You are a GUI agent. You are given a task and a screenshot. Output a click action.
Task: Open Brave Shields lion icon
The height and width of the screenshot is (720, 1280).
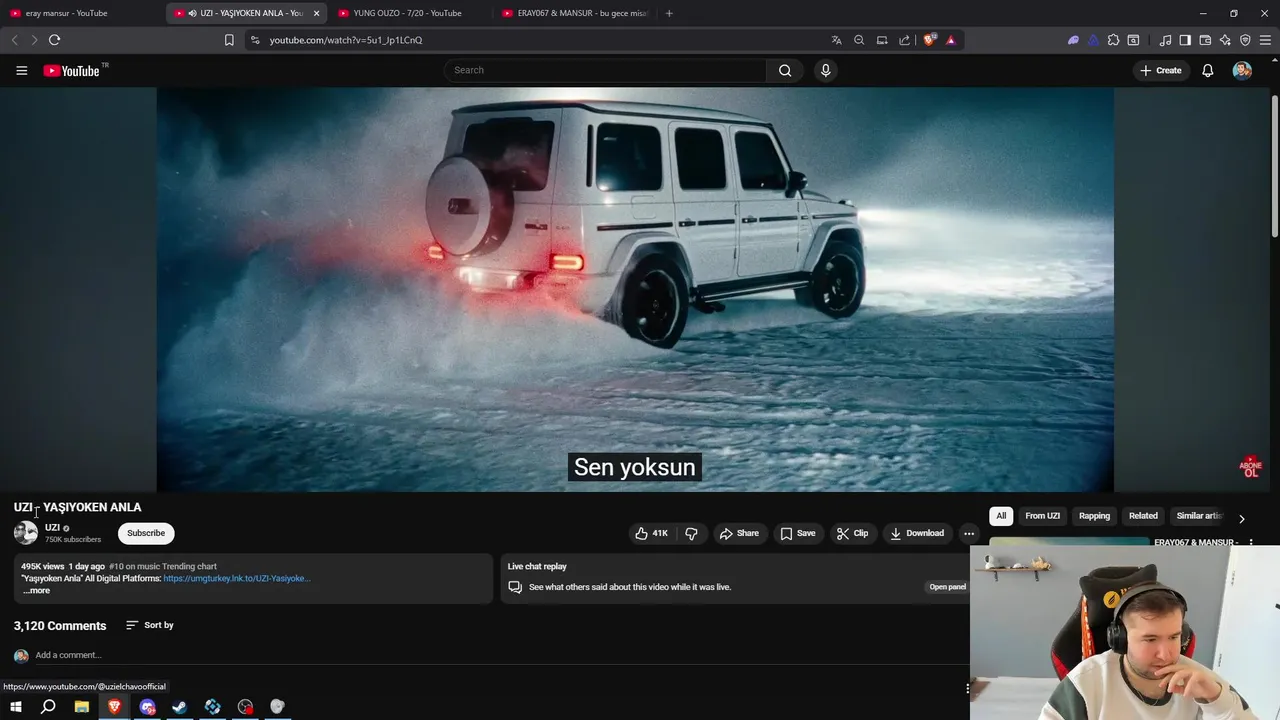click(x=929, y=40)
